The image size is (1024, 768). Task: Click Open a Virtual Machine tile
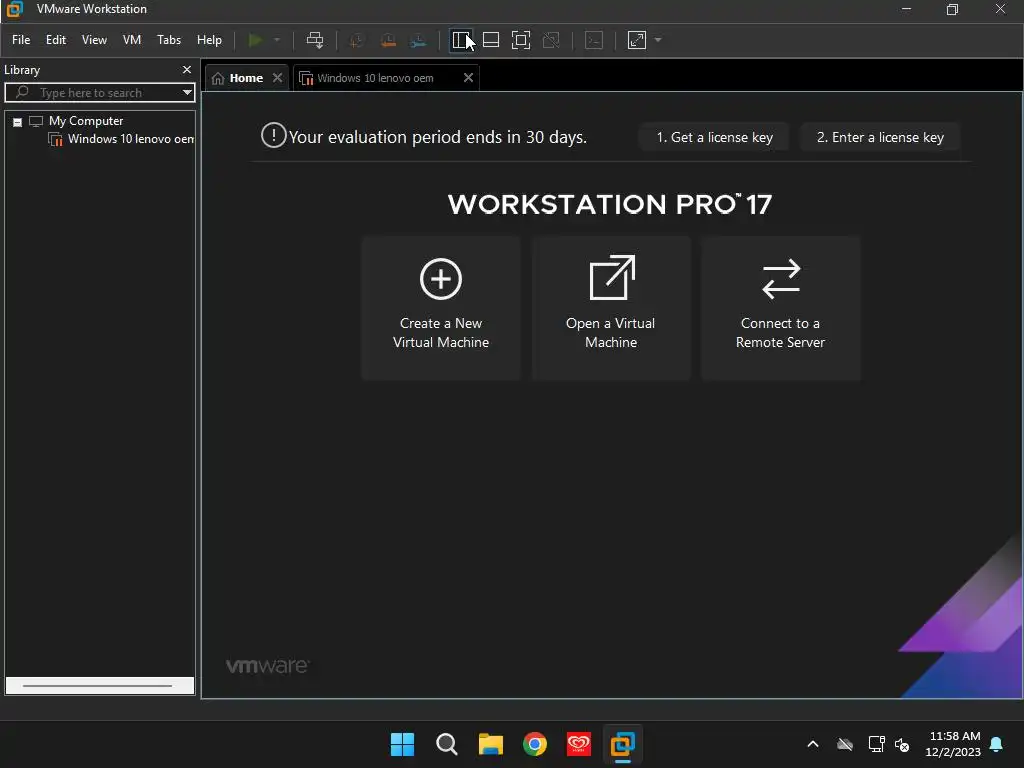(611, 308)
